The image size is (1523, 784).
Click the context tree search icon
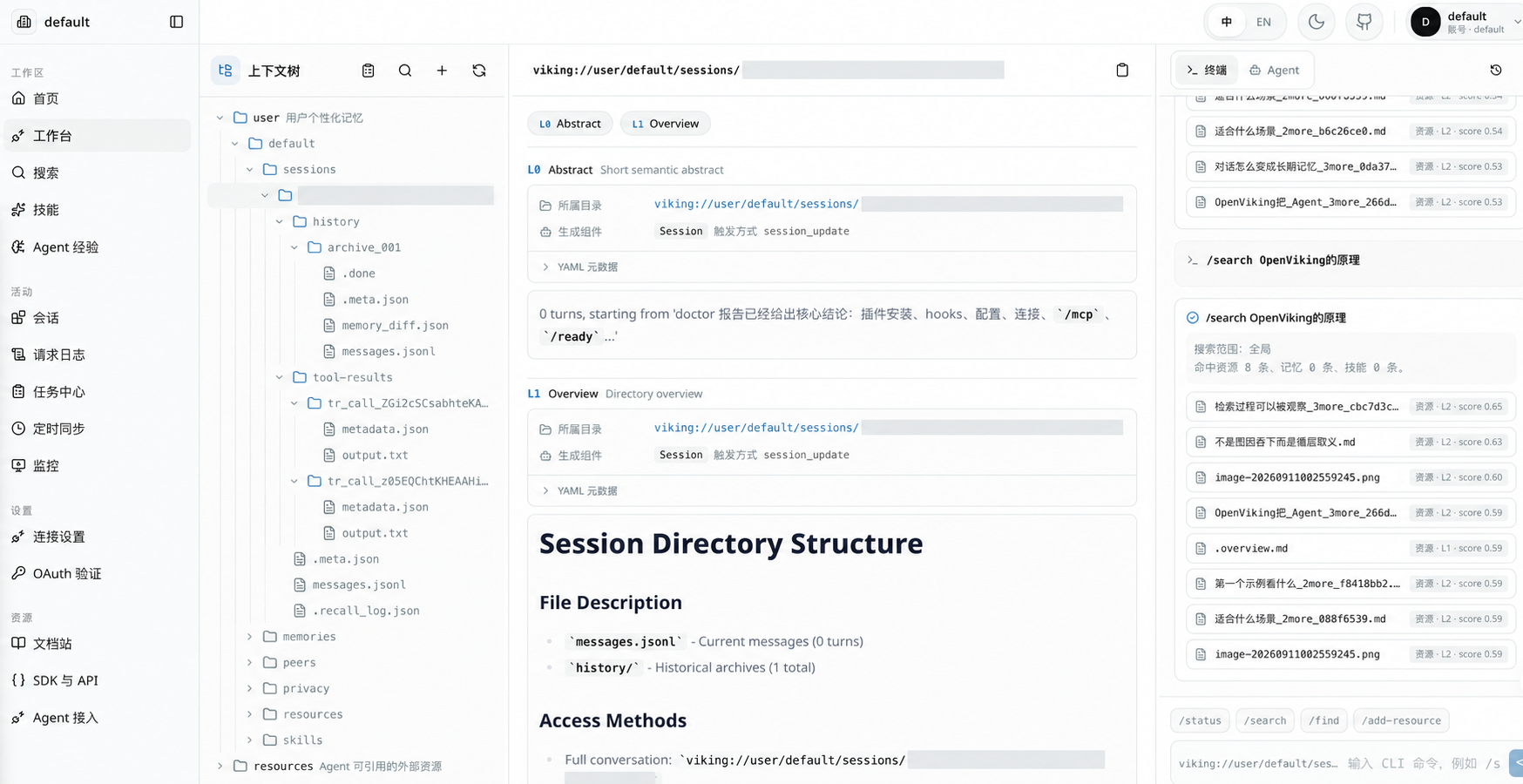(x=405, y=71)
